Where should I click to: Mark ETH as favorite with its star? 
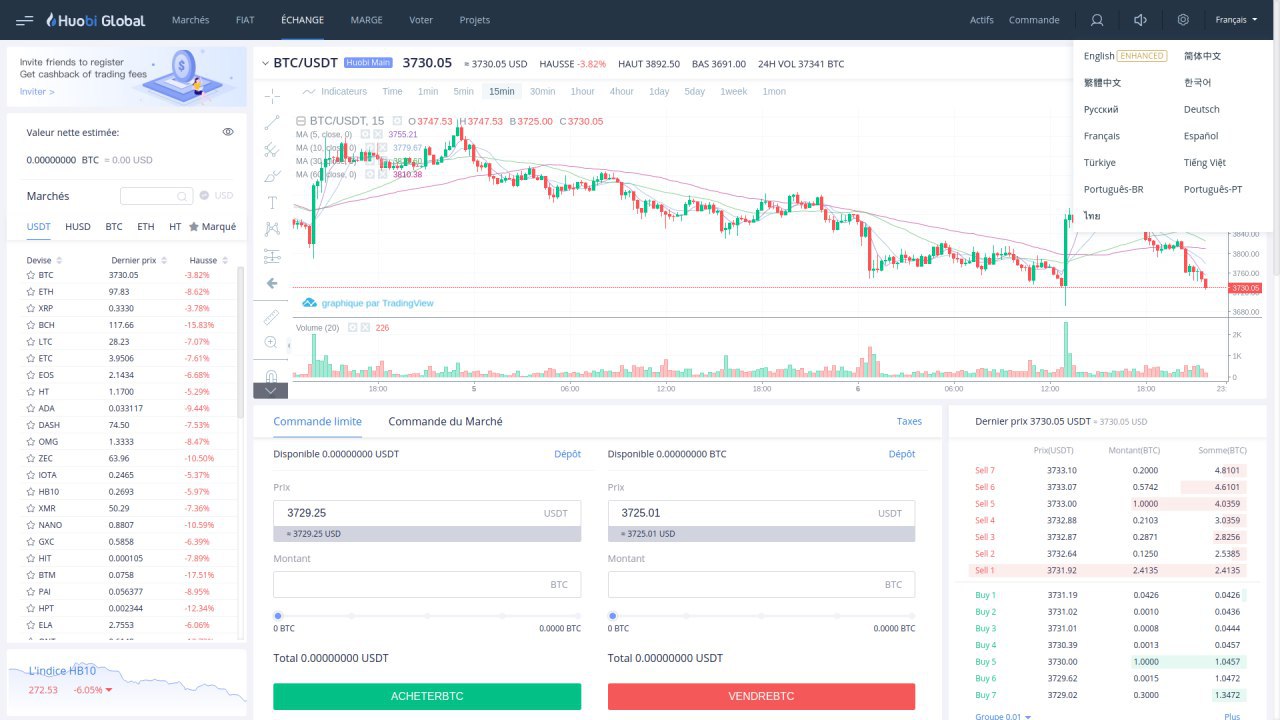coord(31,292)
